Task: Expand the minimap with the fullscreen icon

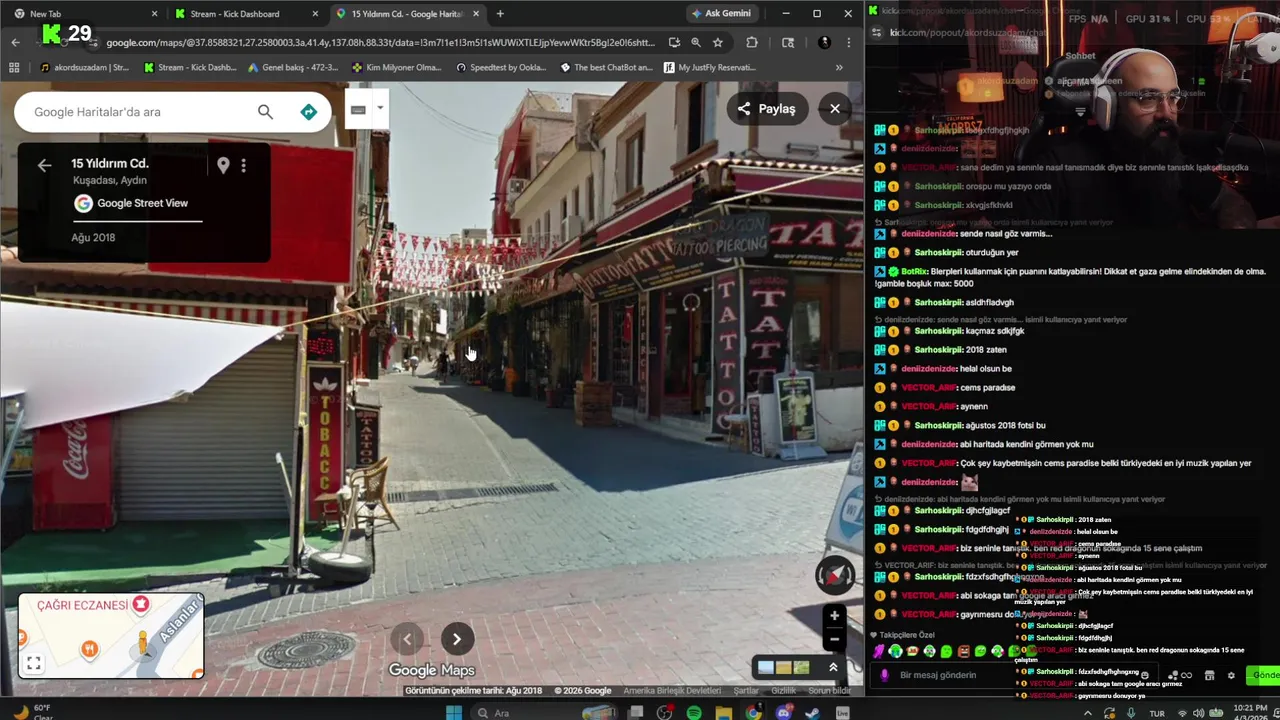Action: 34,663
